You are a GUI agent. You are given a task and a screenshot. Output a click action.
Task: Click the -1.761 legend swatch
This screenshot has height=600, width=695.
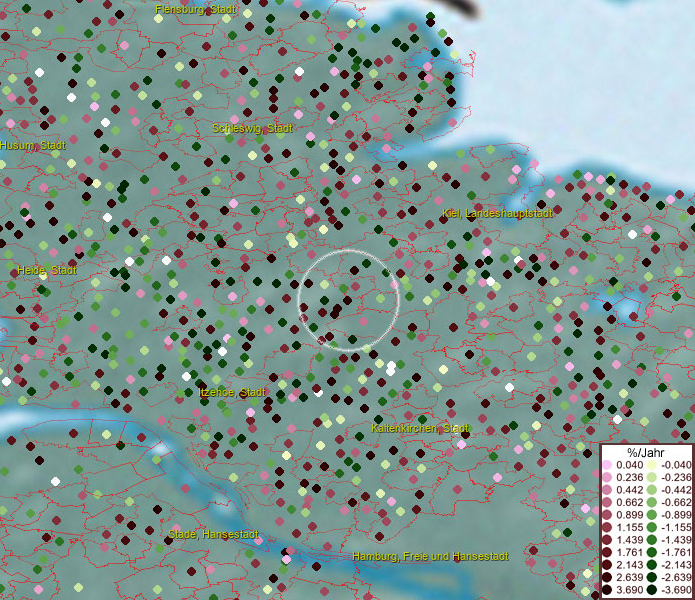pos(652,552)
